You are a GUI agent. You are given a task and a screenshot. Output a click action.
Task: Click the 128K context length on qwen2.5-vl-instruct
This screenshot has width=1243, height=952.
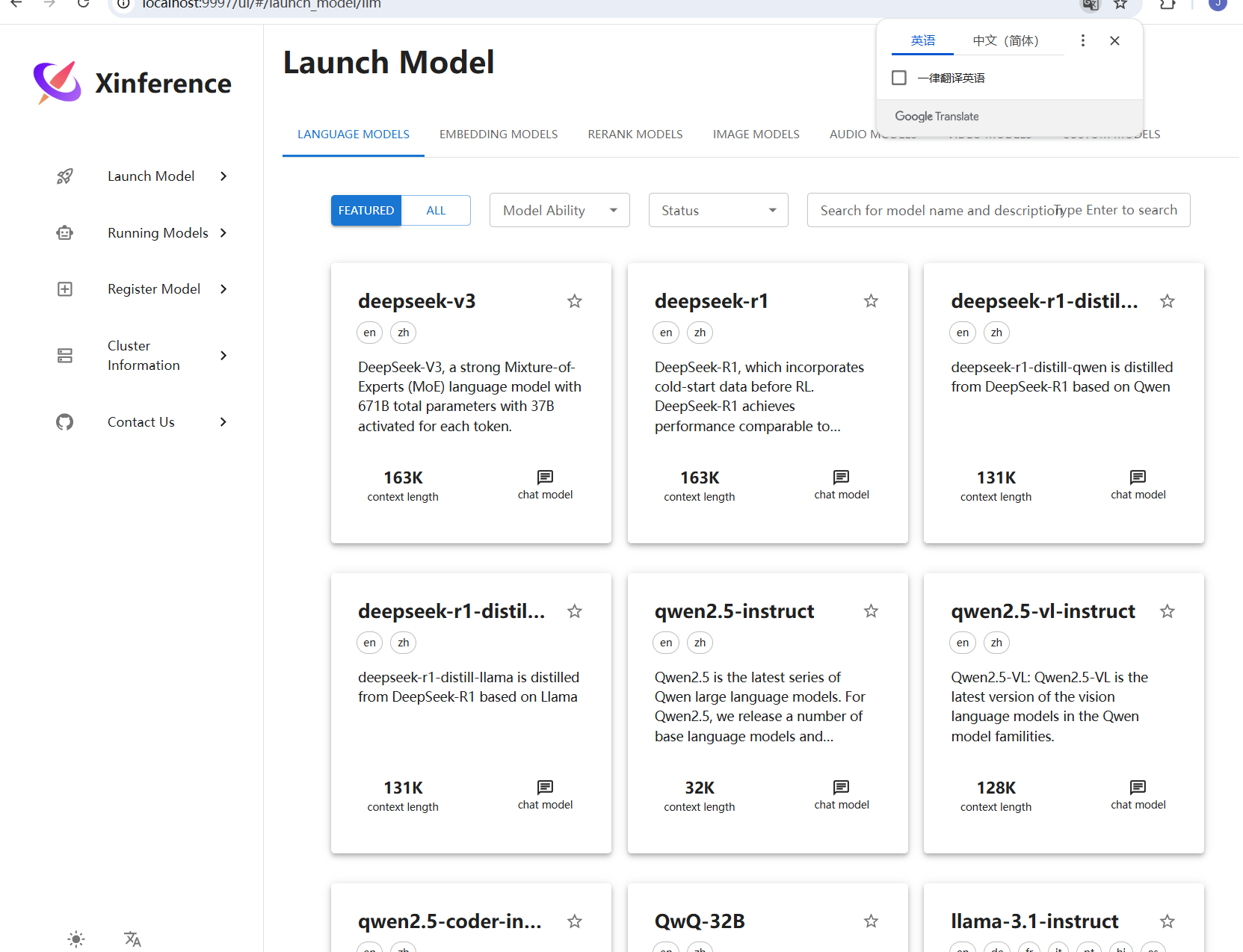[x=996, y=788]
